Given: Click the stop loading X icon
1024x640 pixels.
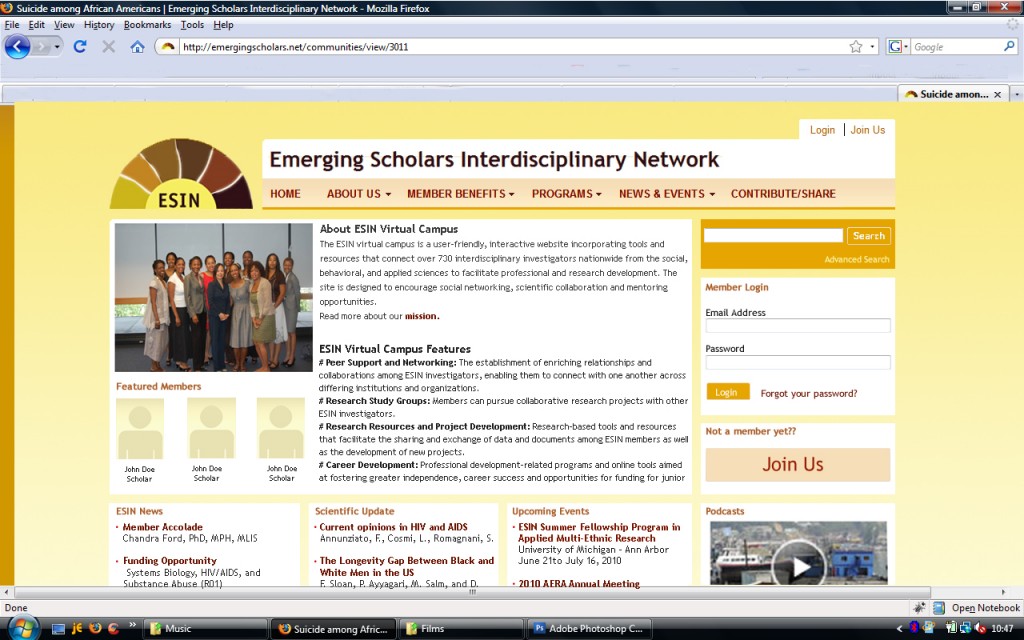Looking at the screenshot, I should [x=108, y=47].
